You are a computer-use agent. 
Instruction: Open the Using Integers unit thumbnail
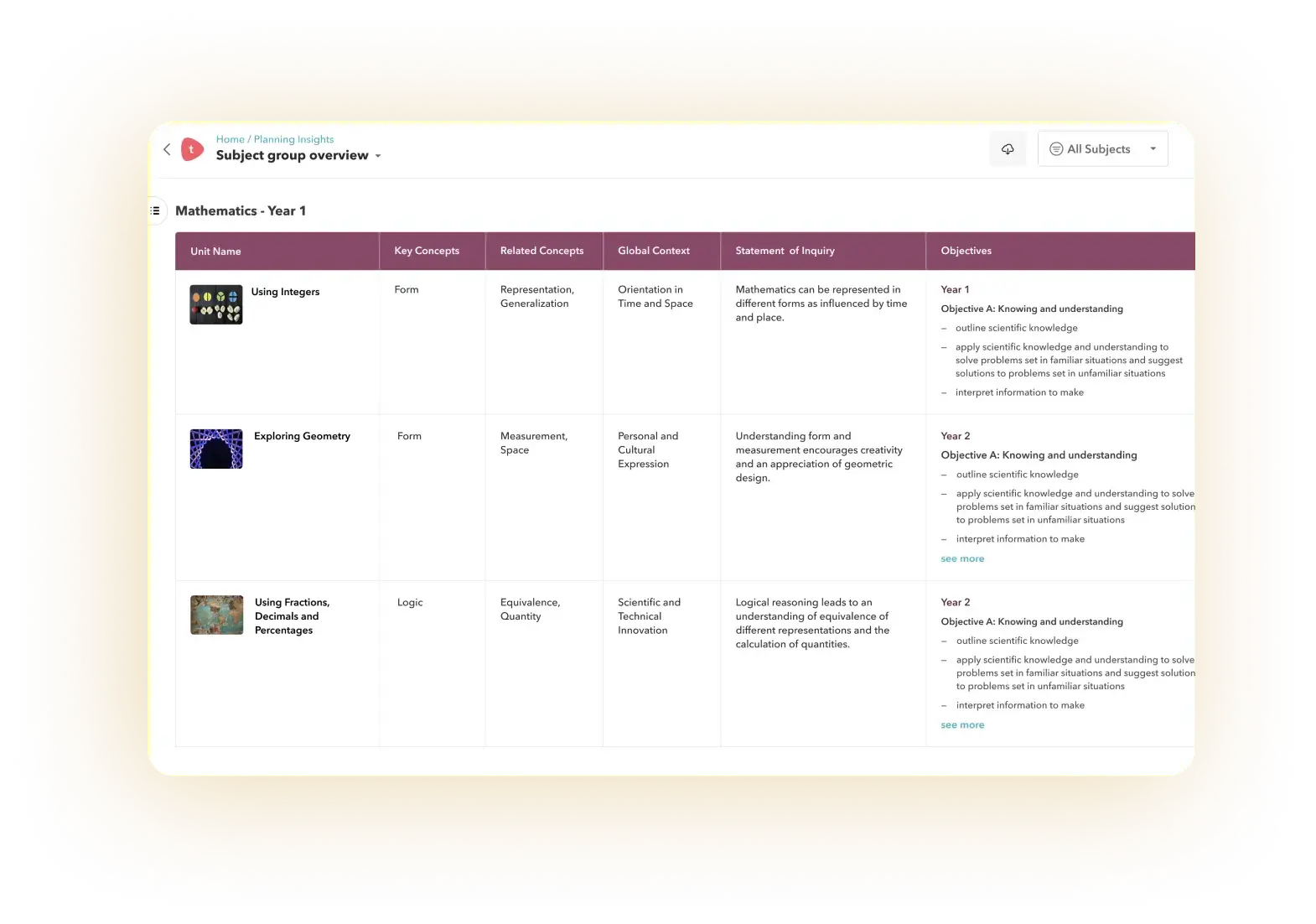pos(216,304)
